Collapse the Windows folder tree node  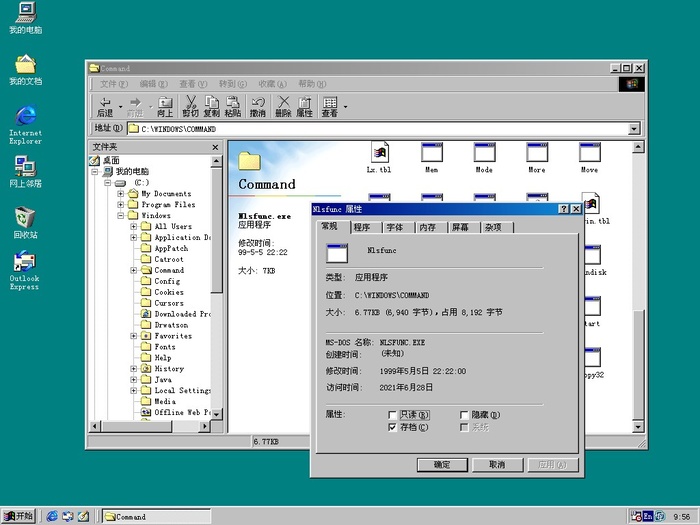(121, 215)
